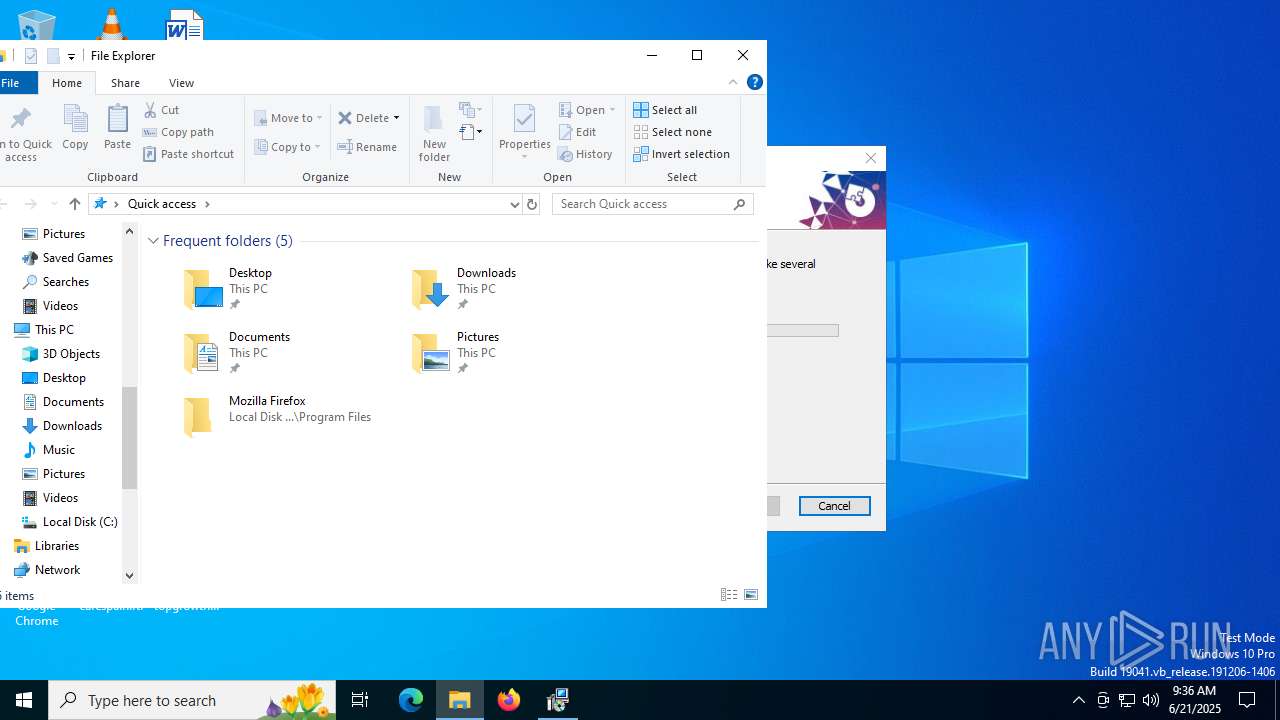Open Firefox from the taskbar
The image size is (1280, 720).
(x=509, y=700)
